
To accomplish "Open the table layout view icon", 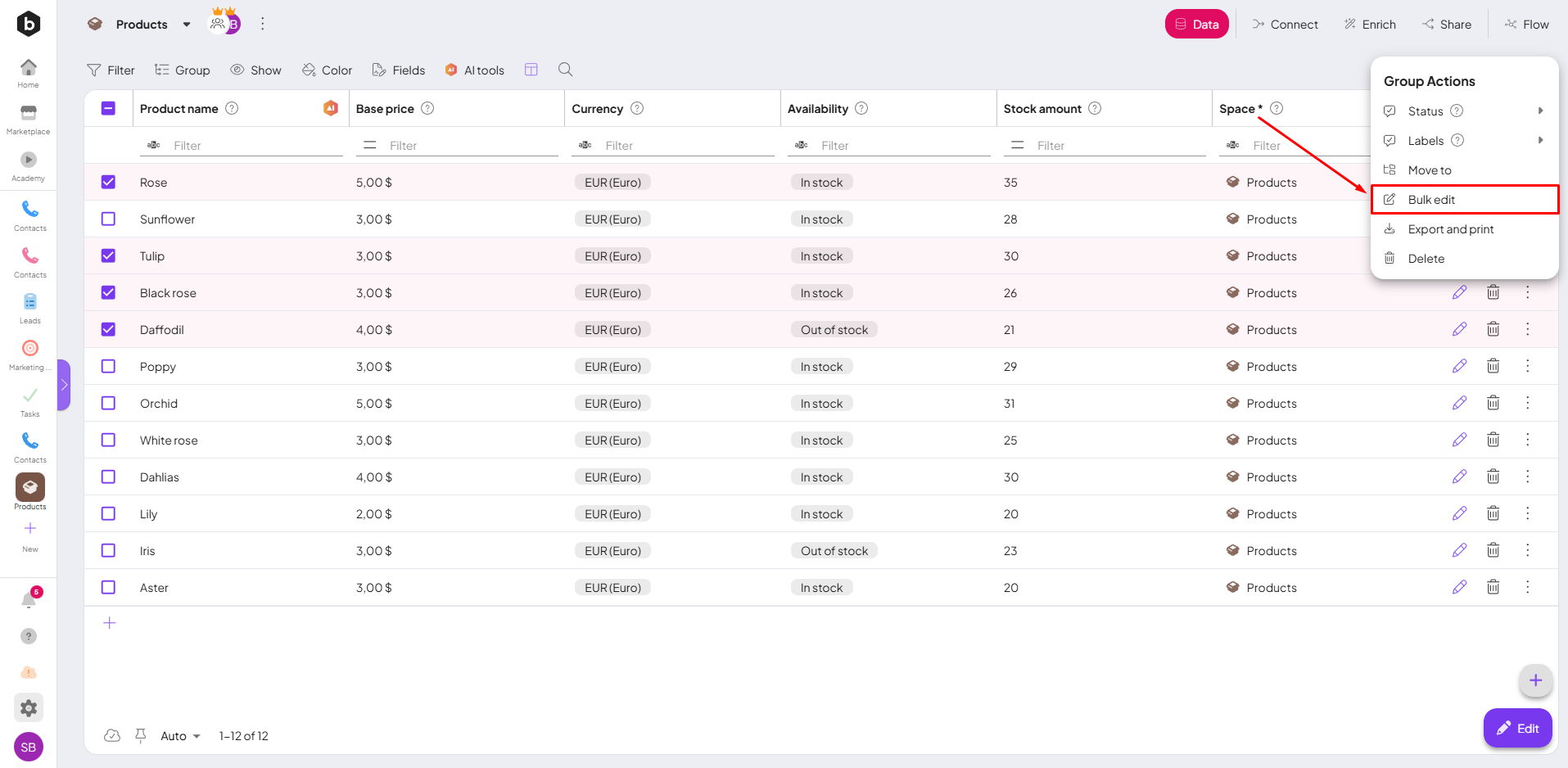I will pos(531,70).
